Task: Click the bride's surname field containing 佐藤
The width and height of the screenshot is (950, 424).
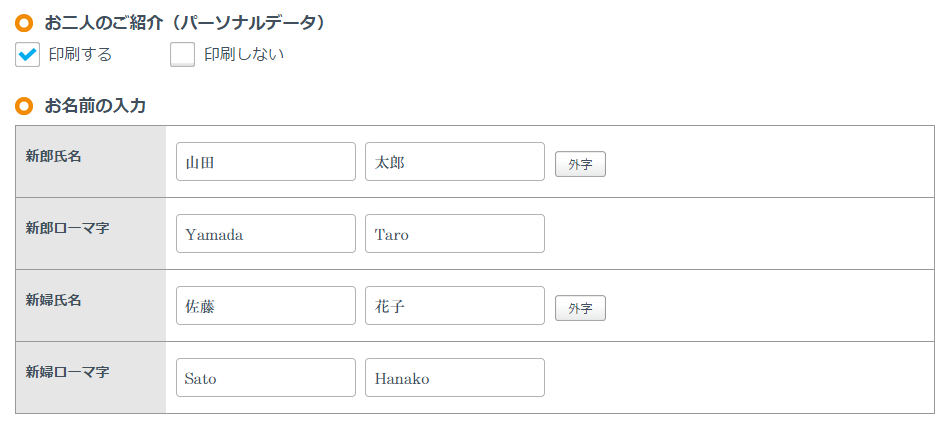Action: point(265,306)
